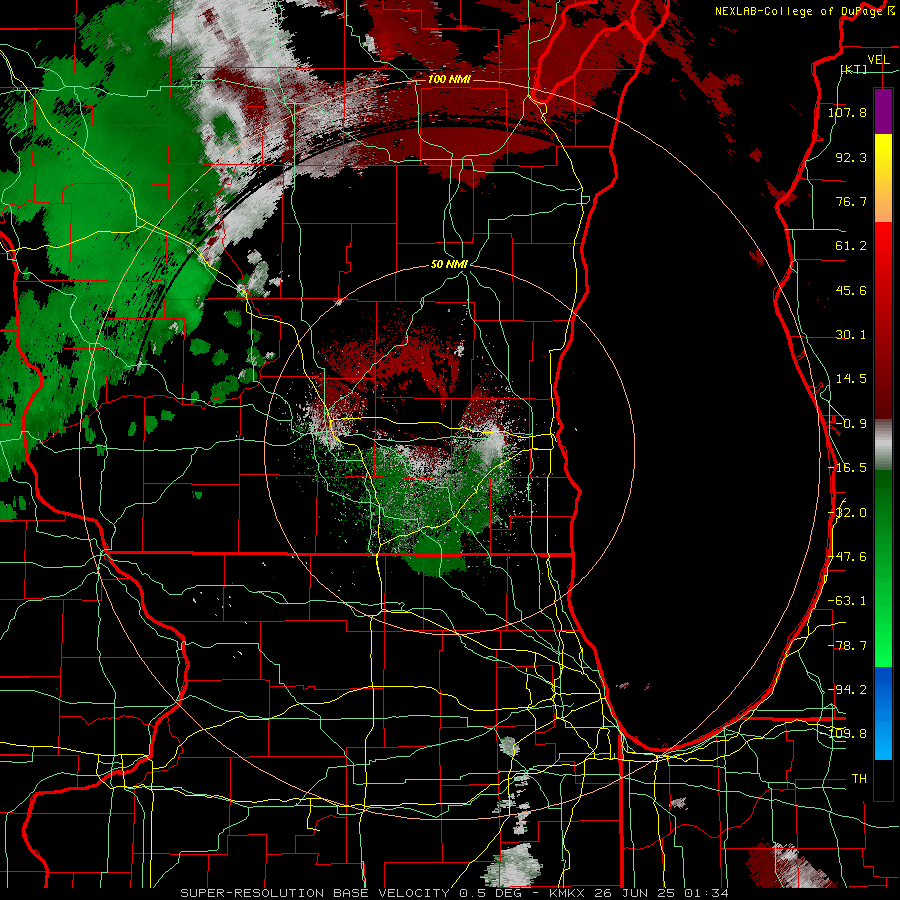
Task: Click the "50 NMI" range ring label
Action: point(449,264)
